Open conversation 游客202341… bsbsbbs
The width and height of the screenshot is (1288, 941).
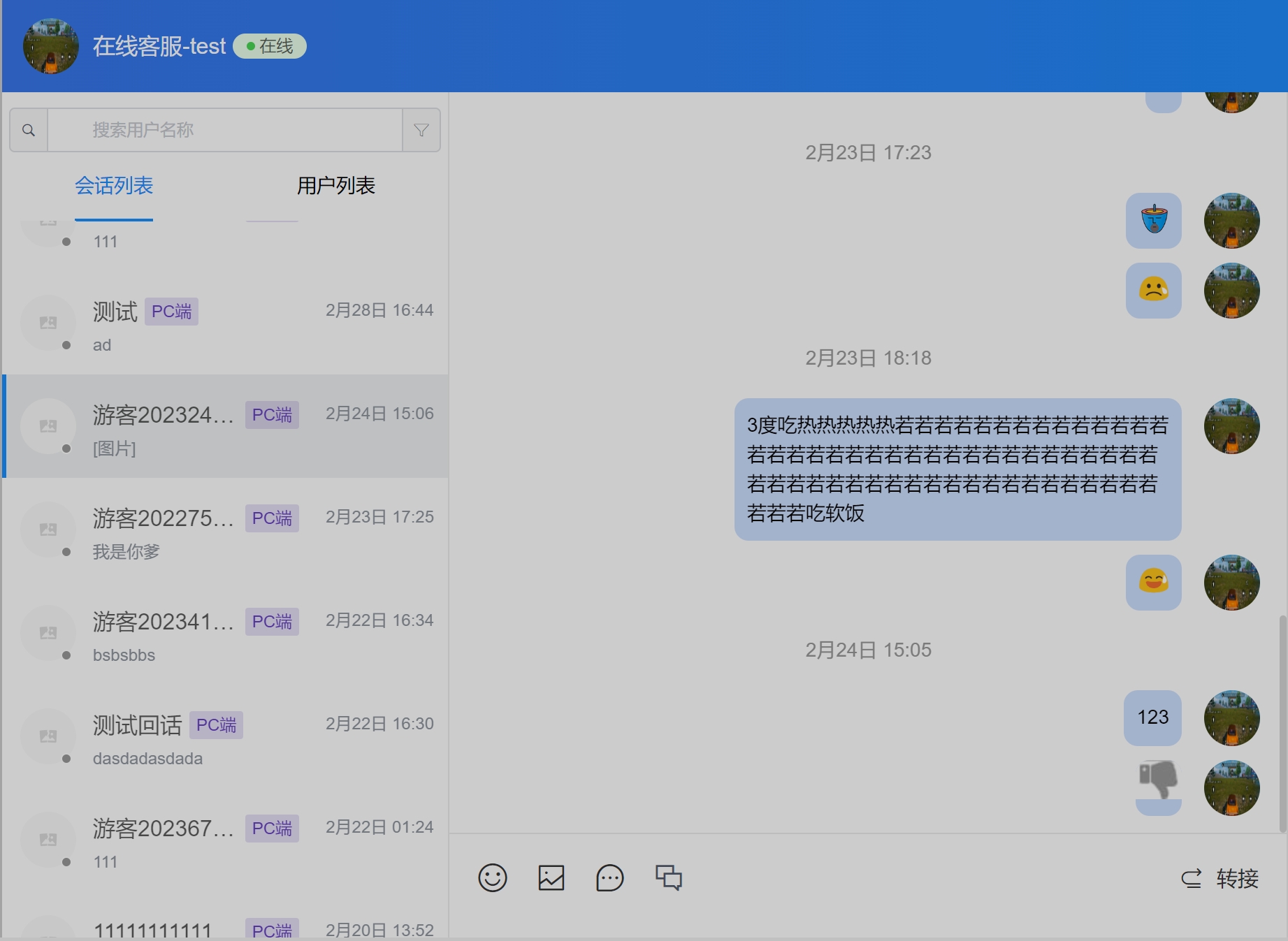225,633
